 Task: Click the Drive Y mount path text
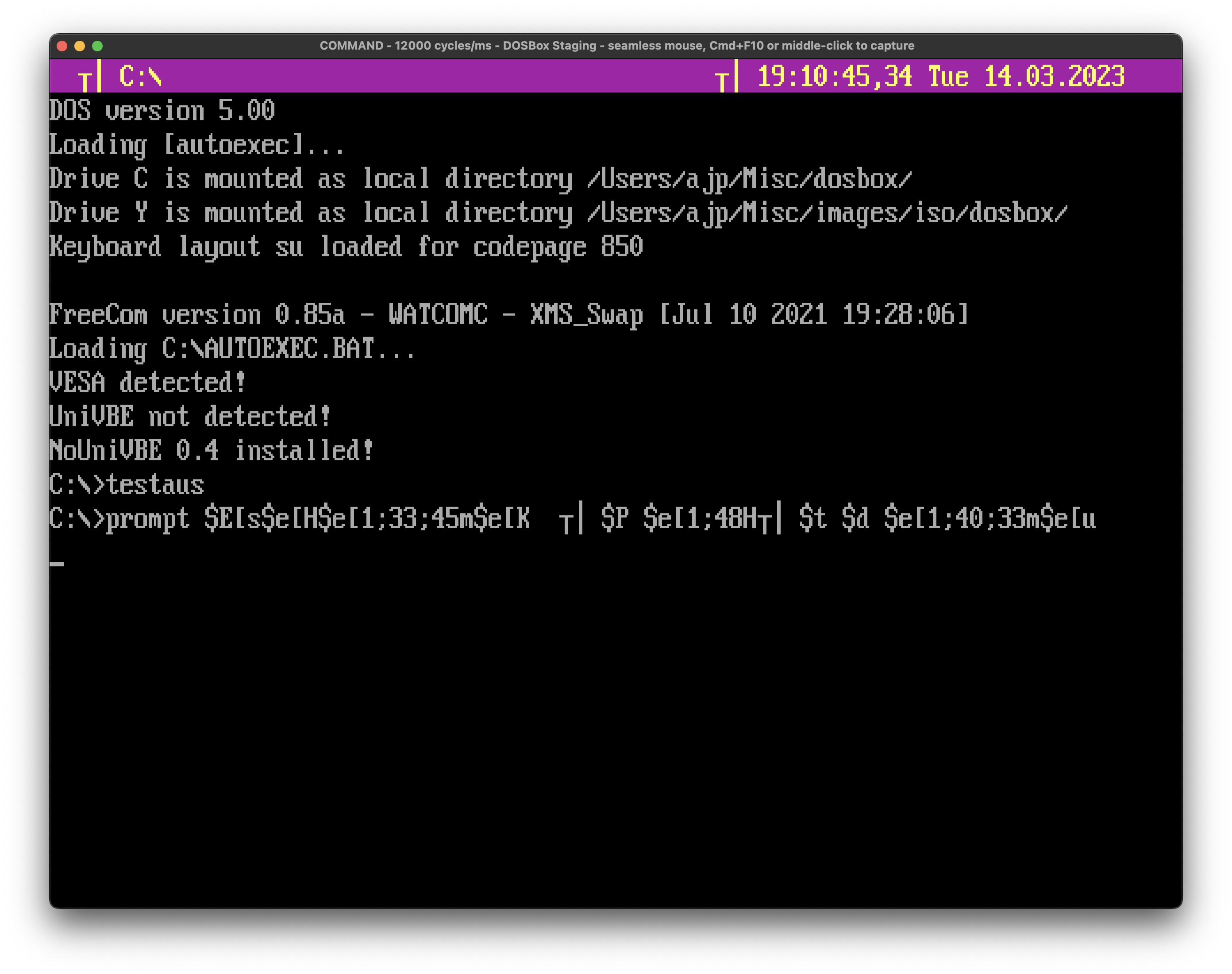[x=826, y=213]
